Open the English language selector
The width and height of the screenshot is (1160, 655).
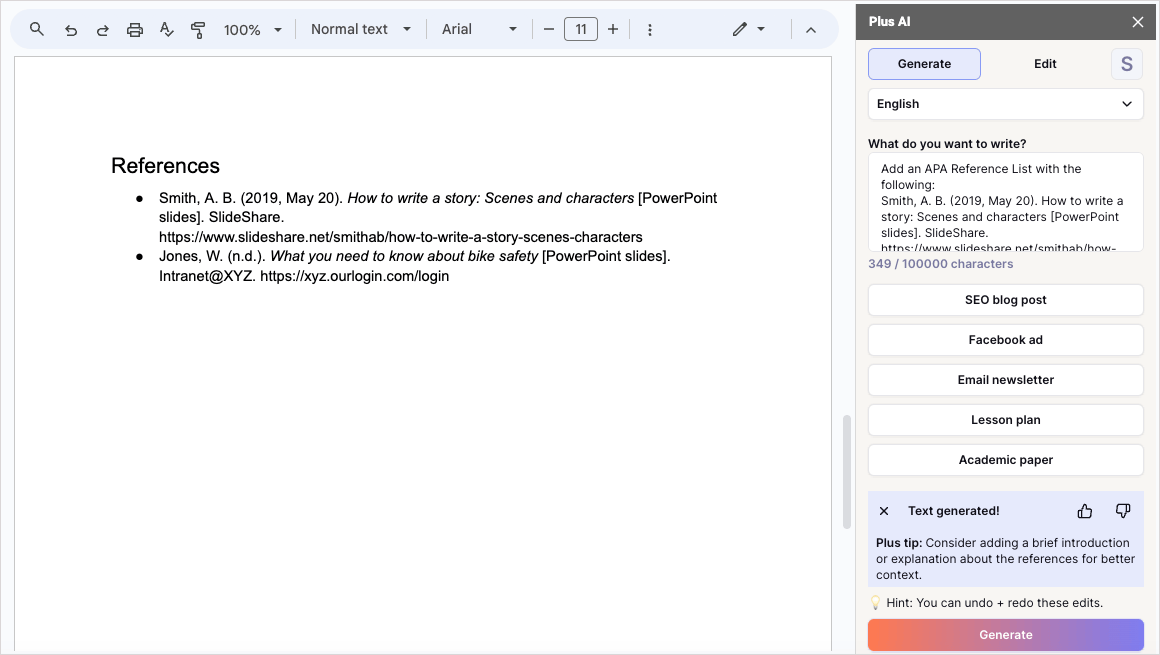[x=1004, y=104]
